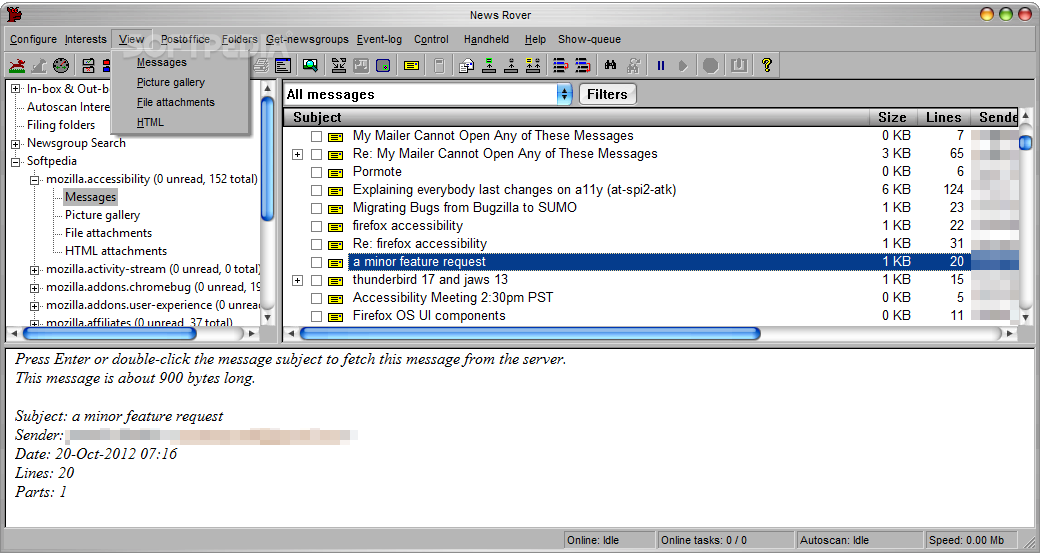Click the blue safe box toolbar icon
The width and height of the screenshot is (1040, 553).
tap(383, 65)
